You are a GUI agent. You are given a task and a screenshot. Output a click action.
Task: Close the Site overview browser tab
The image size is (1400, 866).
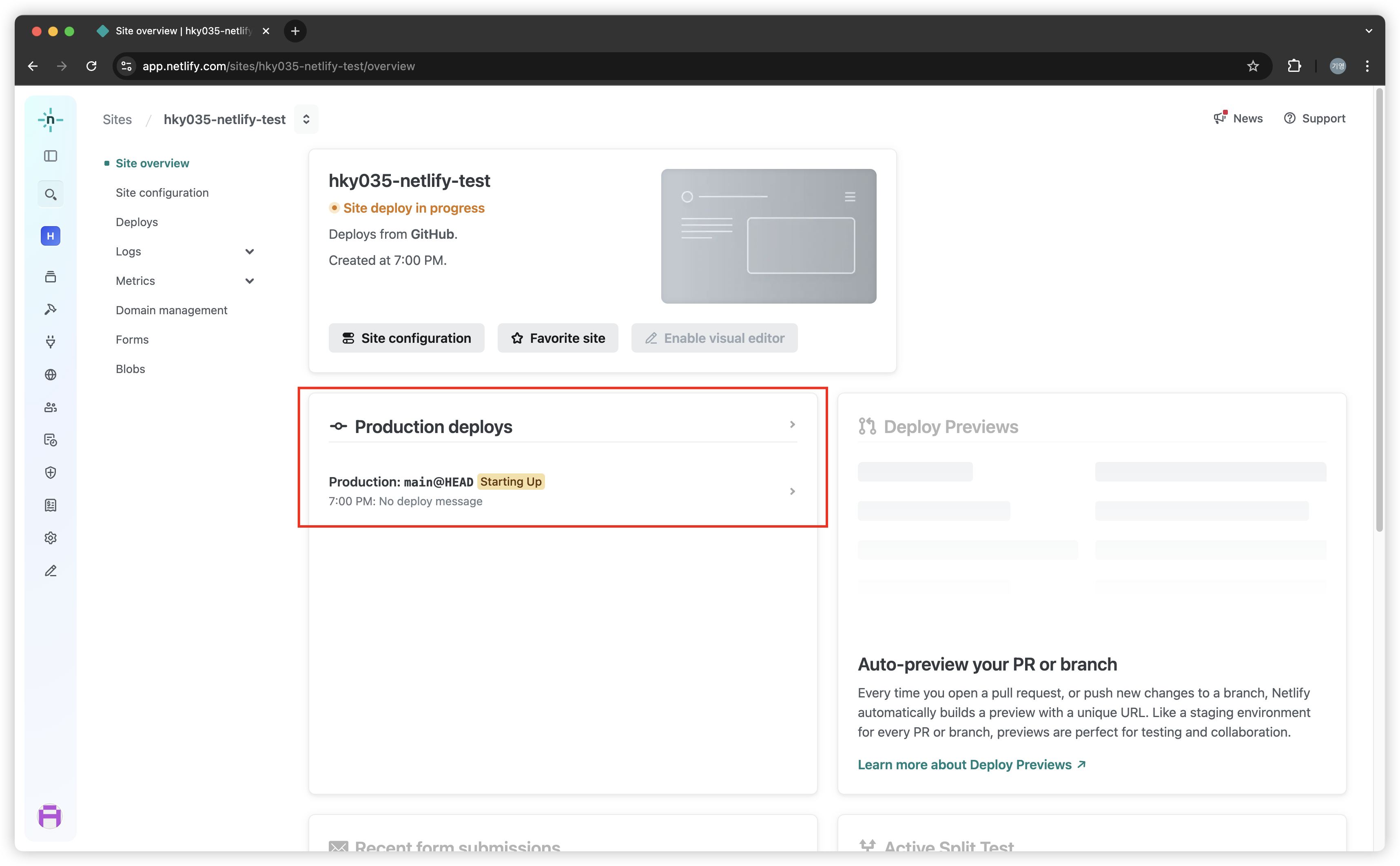click(x=266, y=31)
